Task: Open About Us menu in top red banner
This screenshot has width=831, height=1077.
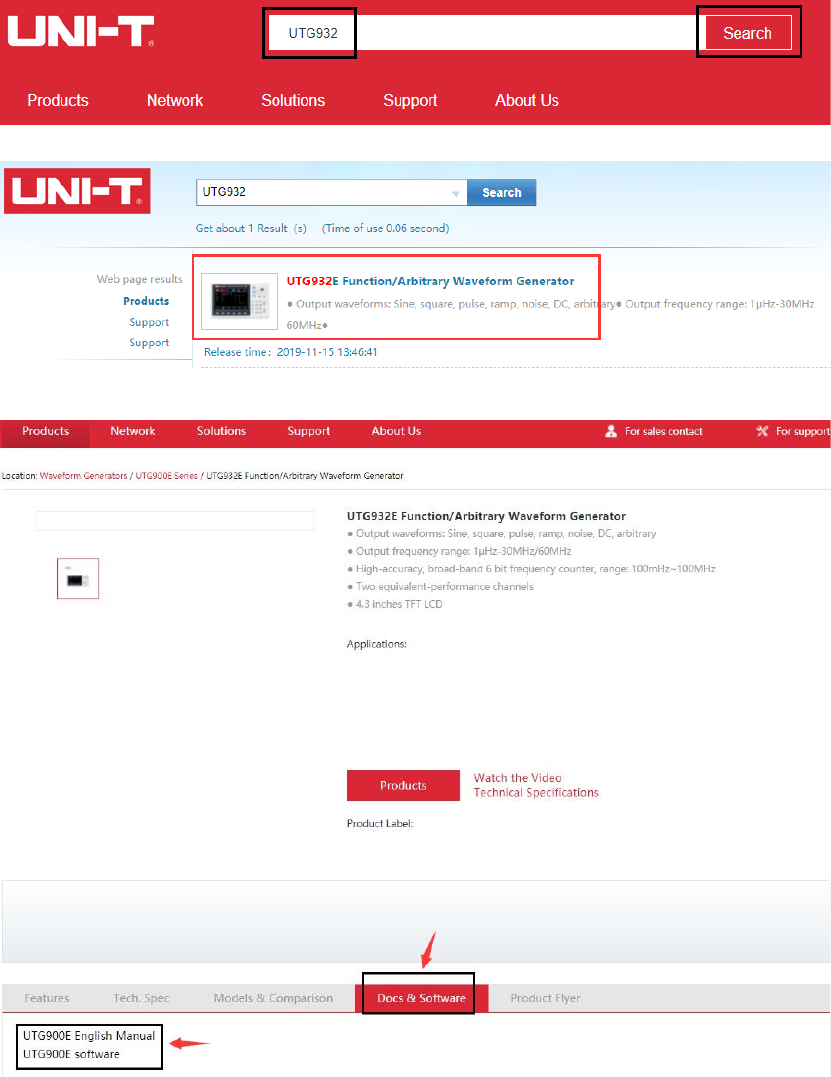Action: click(527, 100)
